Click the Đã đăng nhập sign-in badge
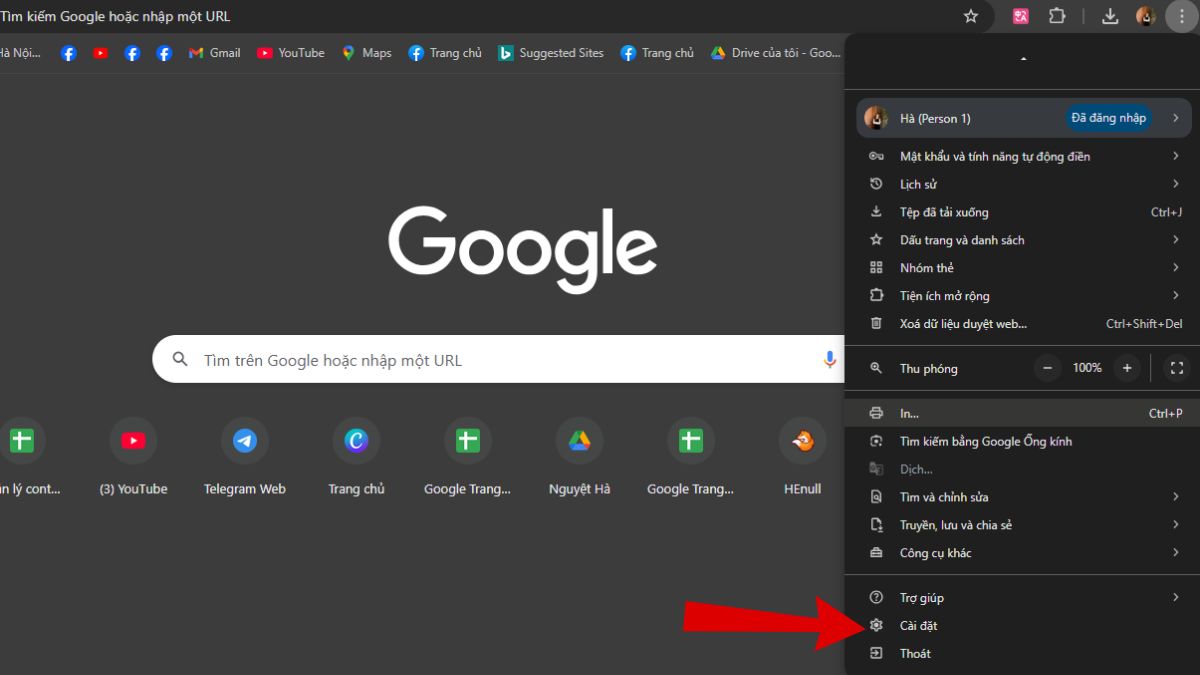 pos(1108,118)
